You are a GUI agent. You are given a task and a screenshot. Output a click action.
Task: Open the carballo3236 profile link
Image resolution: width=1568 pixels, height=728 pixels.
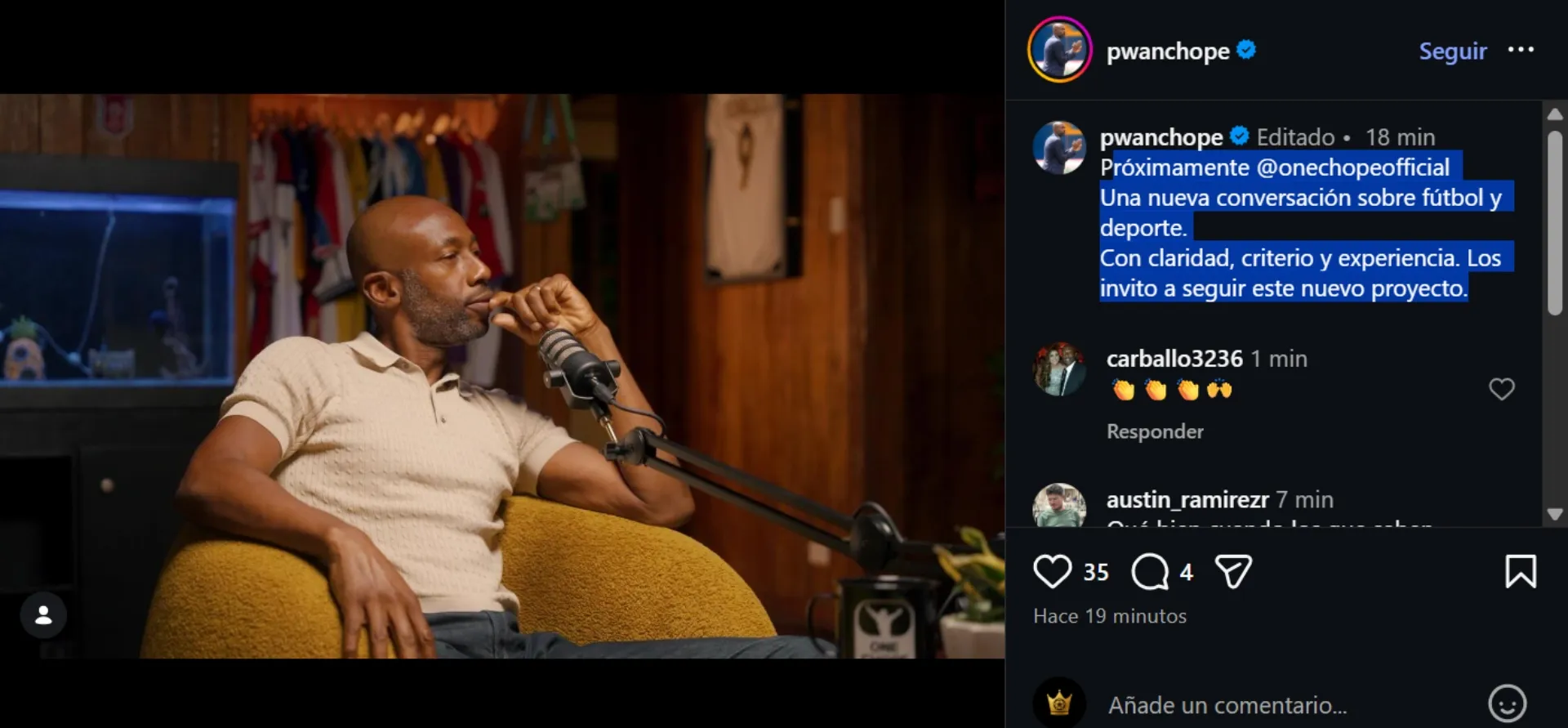click(x=1174, y=359)
